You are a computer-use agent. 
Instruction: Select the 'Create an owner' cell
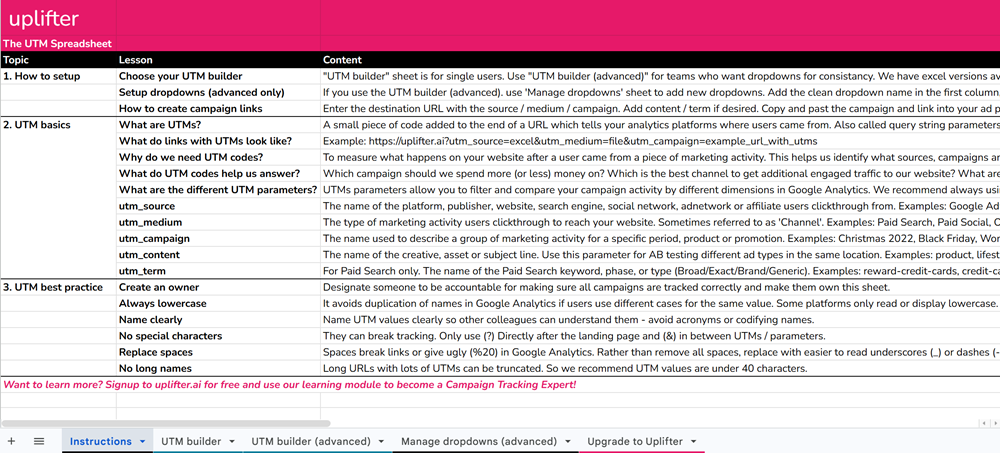[218, 287]
